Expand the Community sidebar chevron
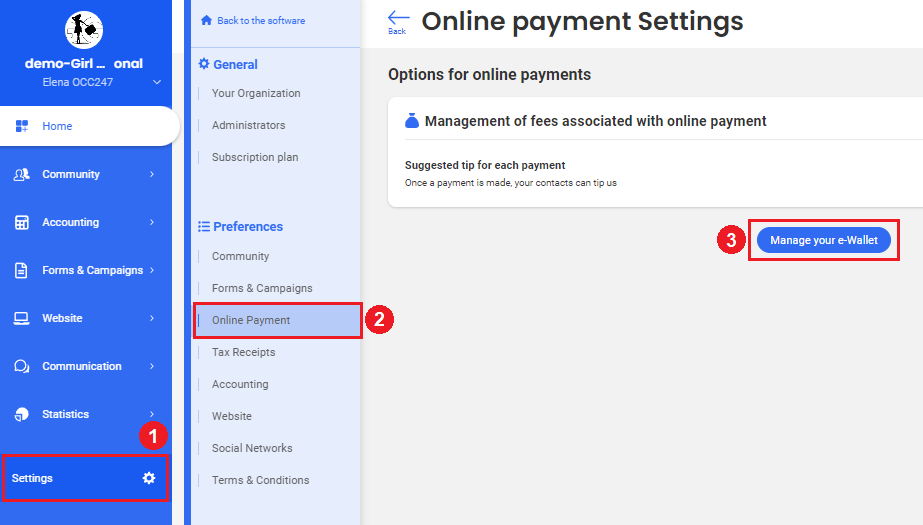Screen dimensions: 923x525 tap(152, 174)
